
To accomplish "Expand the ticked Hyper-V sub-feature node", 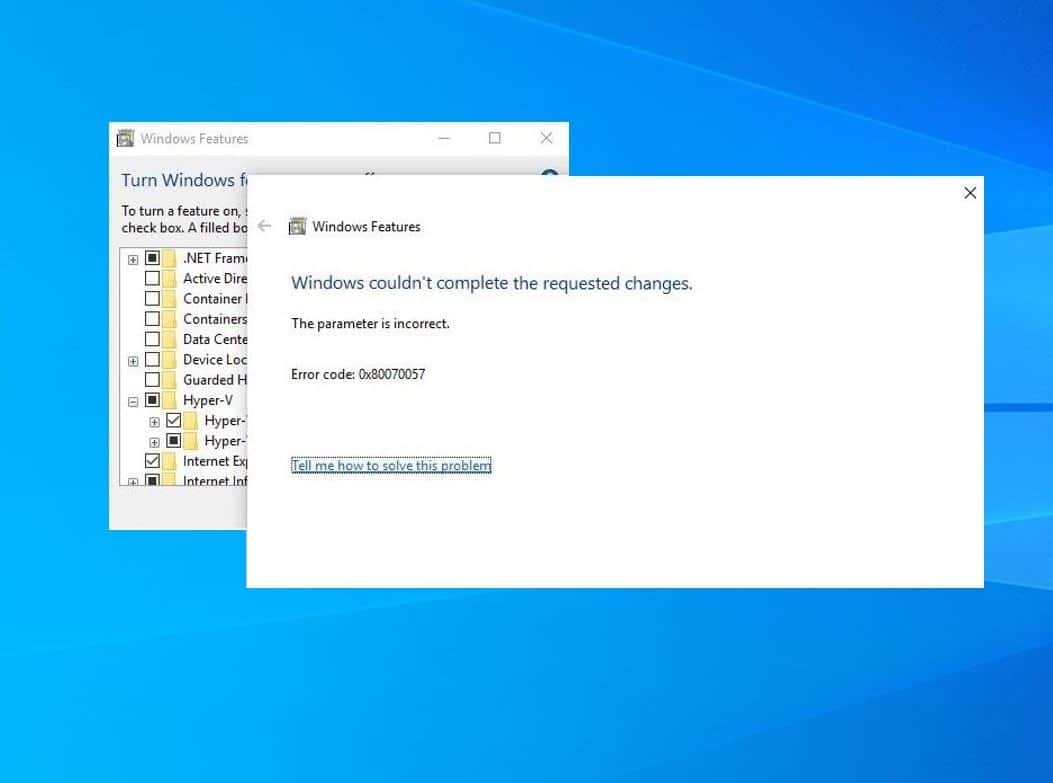I will click(154, 422).
